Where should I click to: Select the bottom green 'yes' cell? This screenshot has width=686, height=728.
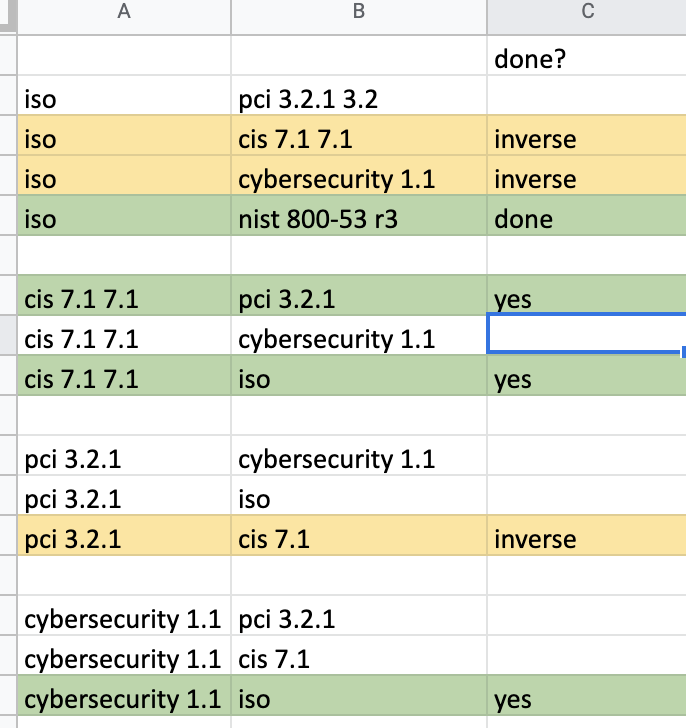coord(587,696)
